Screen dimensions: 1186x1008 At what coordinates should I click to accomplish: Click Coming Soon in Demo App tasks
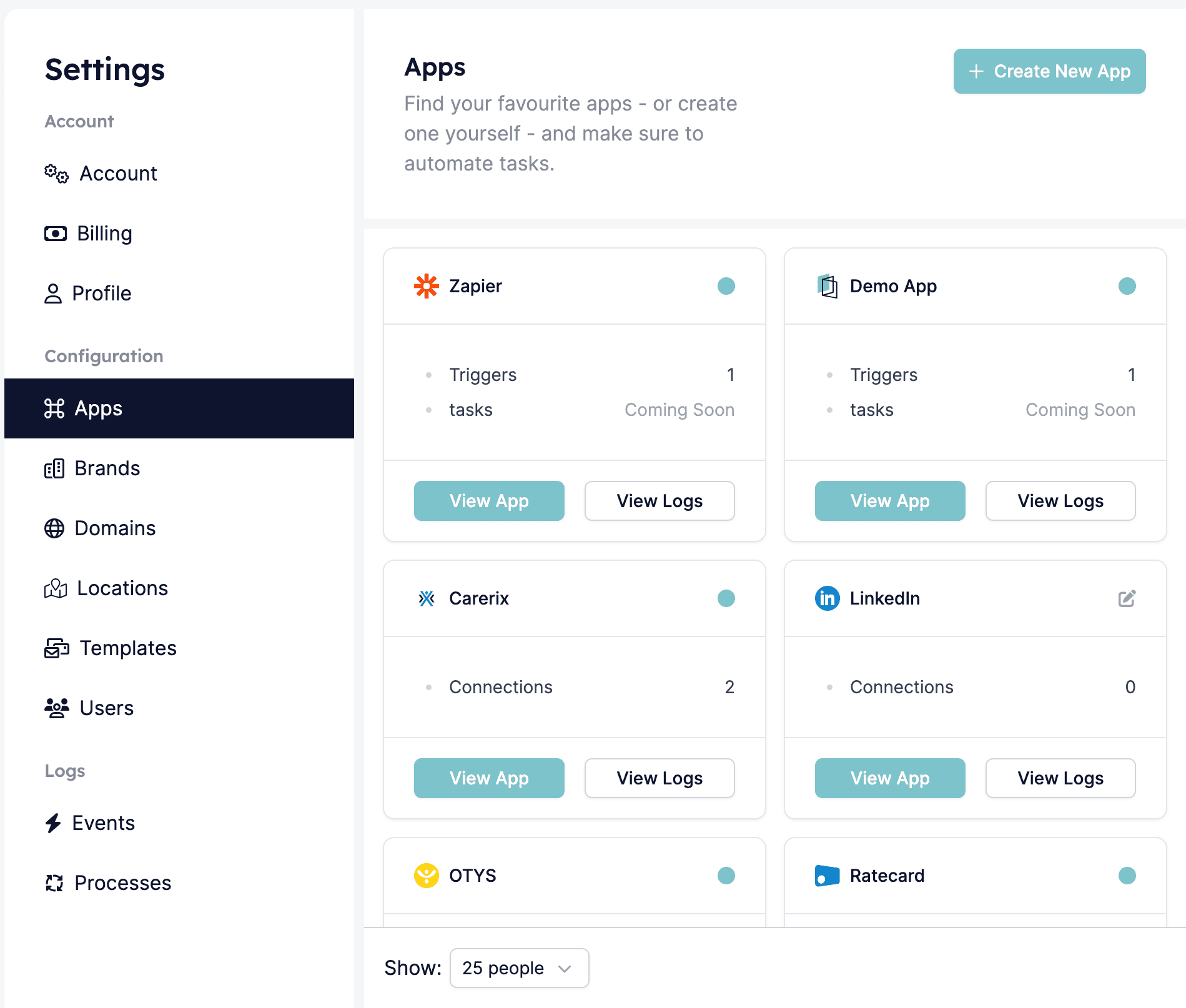[1080, 410]
